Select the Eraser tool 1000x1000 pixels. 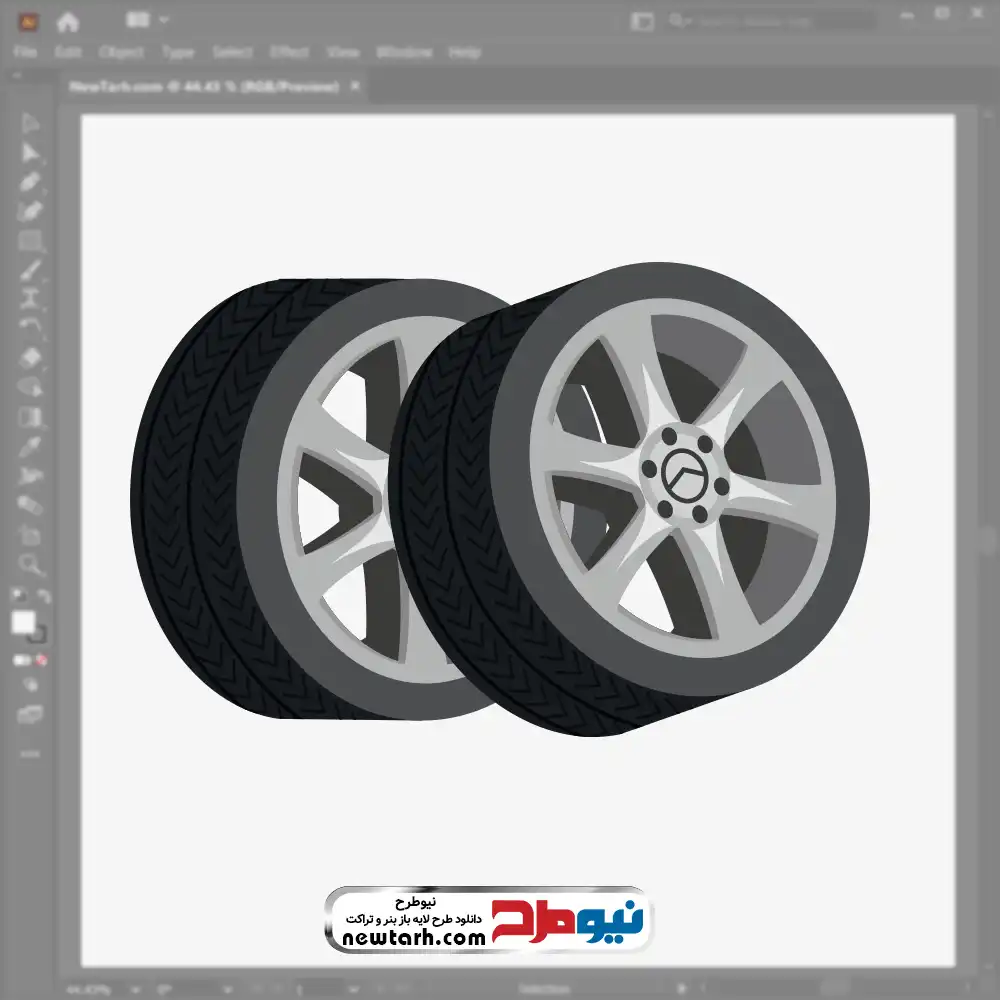[x=30, y=358]
